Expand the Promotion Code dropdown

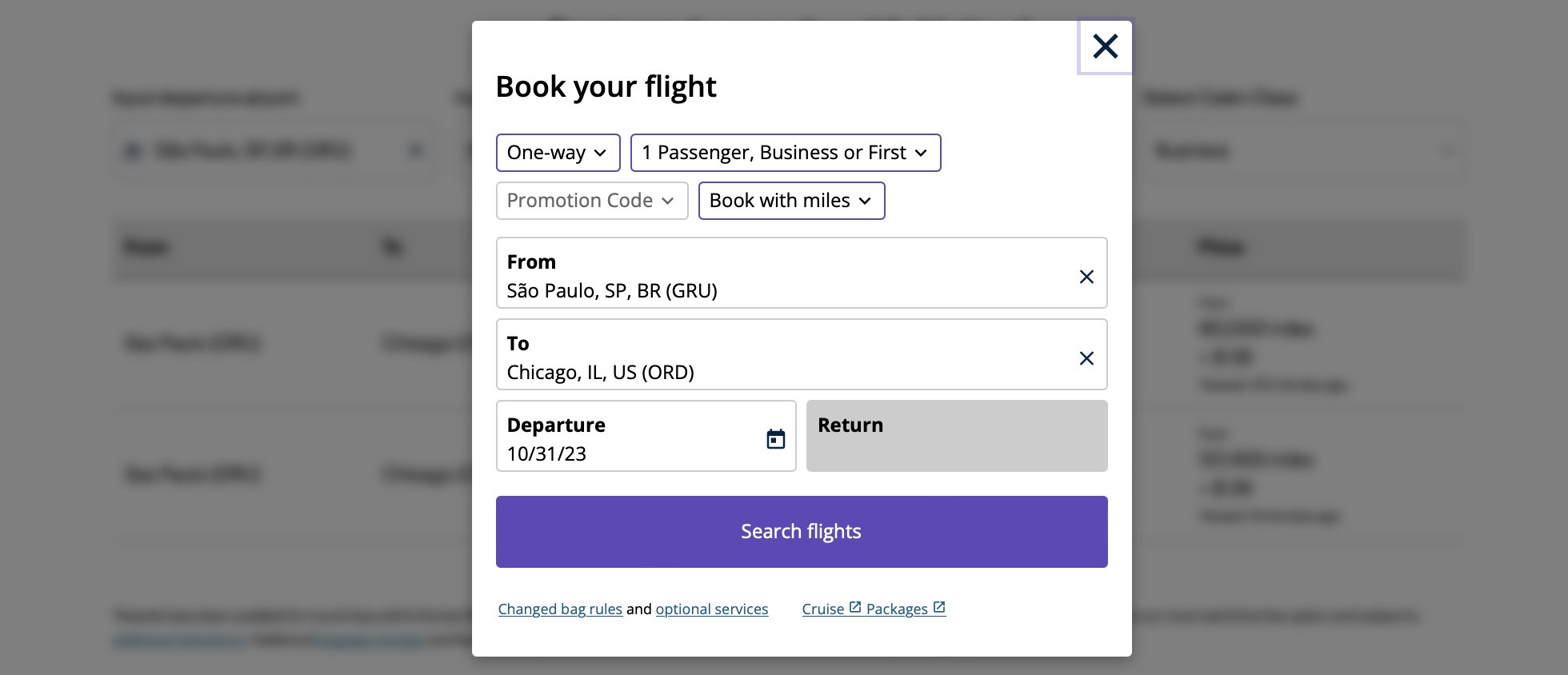591,201
